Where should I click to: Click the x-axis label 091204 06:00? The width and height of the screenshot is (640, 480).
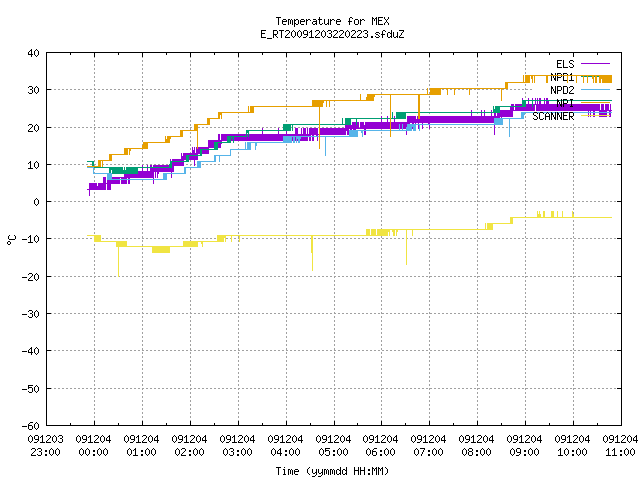point(380,446)
